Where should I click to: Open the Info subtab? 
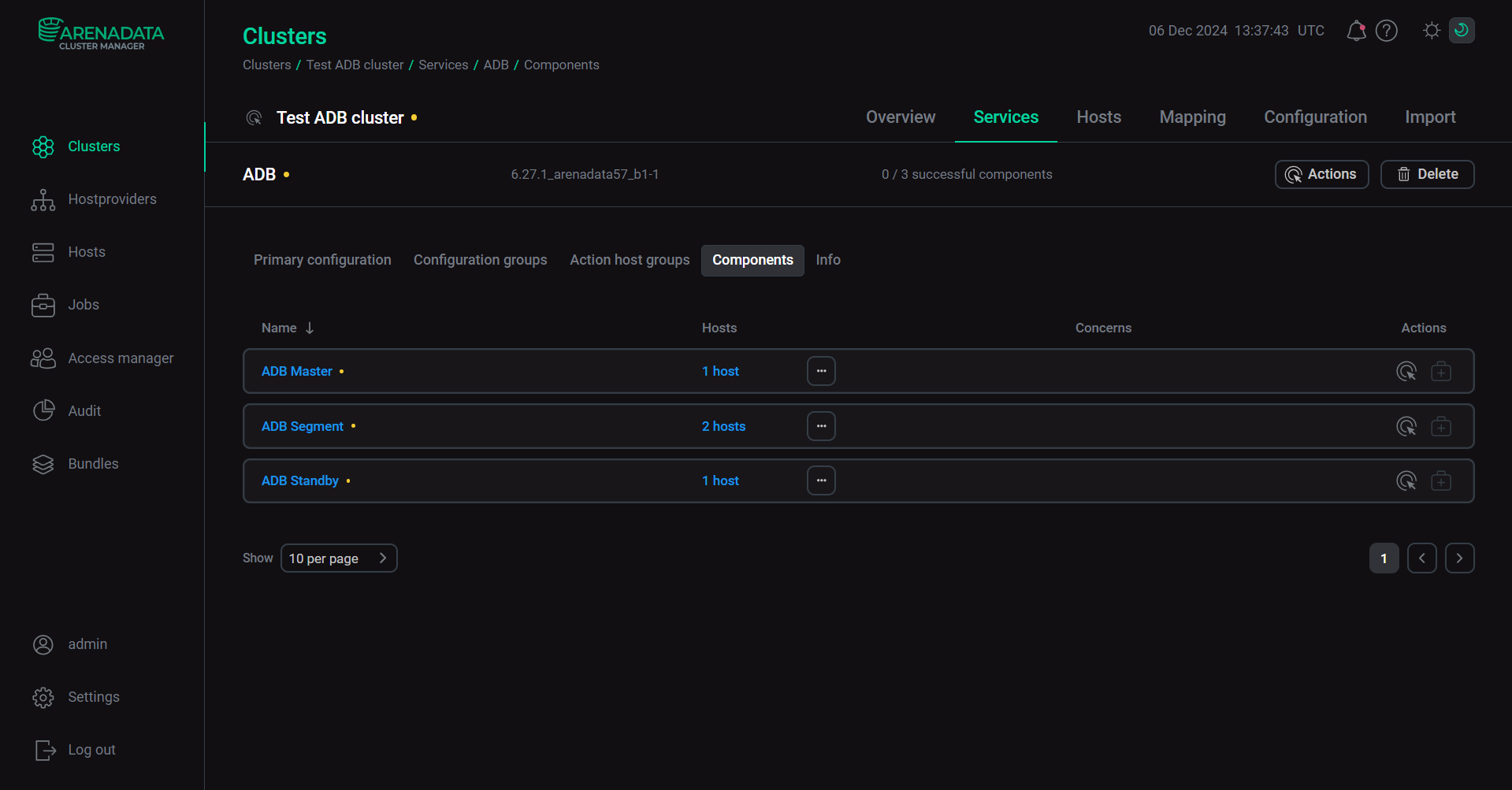(828, 260)
